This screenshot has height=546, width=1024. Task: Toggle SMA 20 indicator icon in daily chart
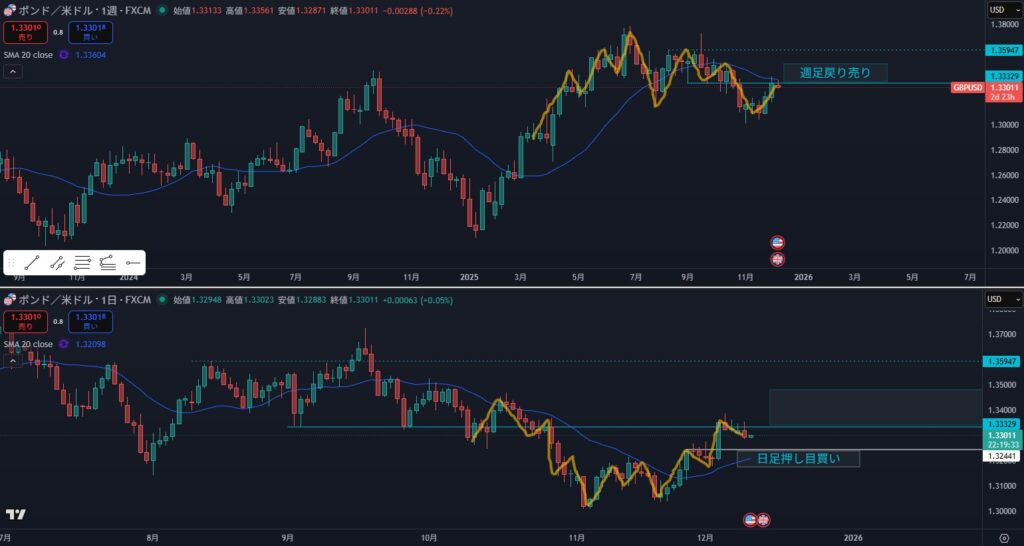[x=65, y=344]
